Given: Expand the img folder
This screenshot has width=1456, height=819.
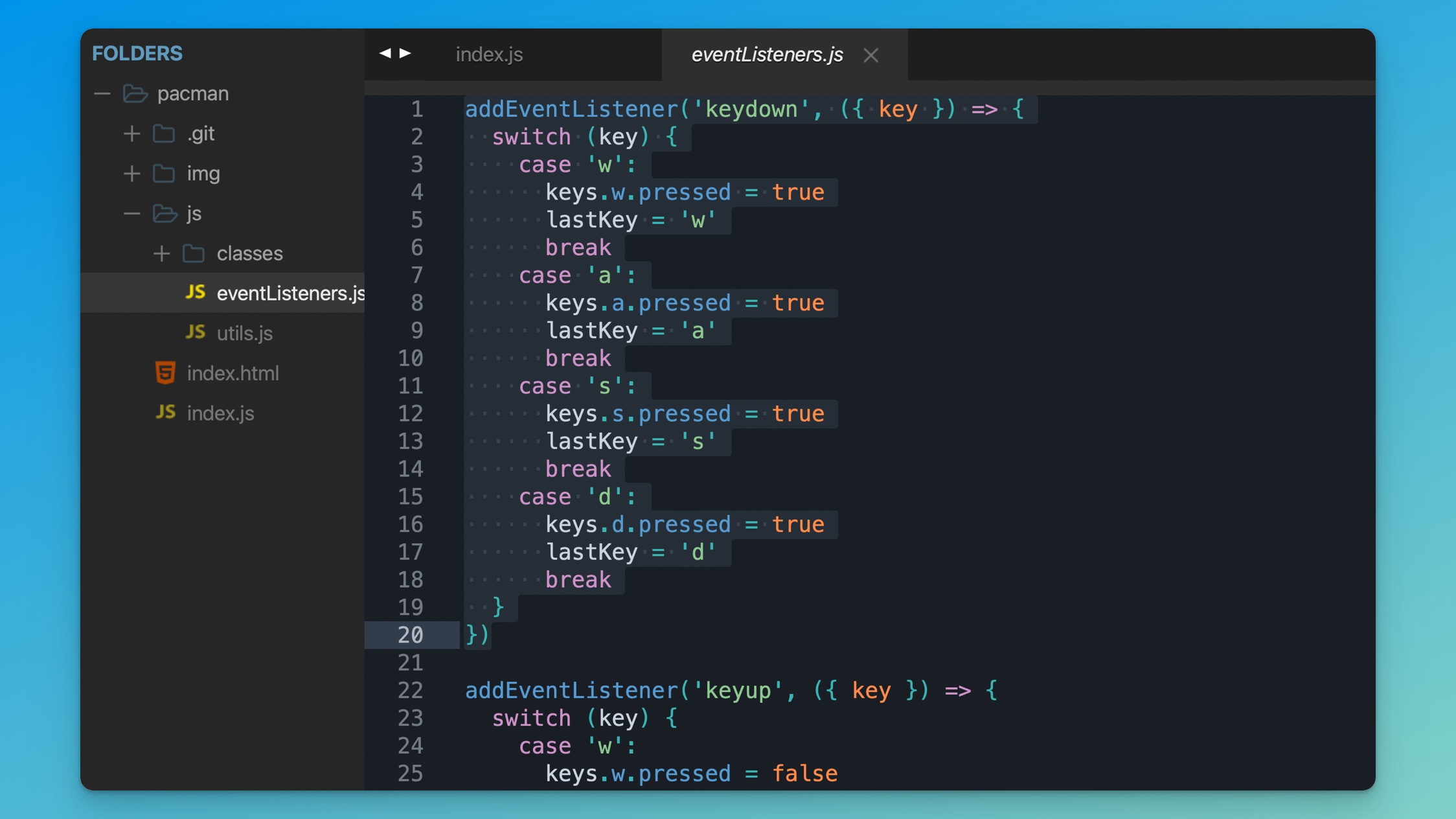Looking at the screenshot, I should 131,174.
